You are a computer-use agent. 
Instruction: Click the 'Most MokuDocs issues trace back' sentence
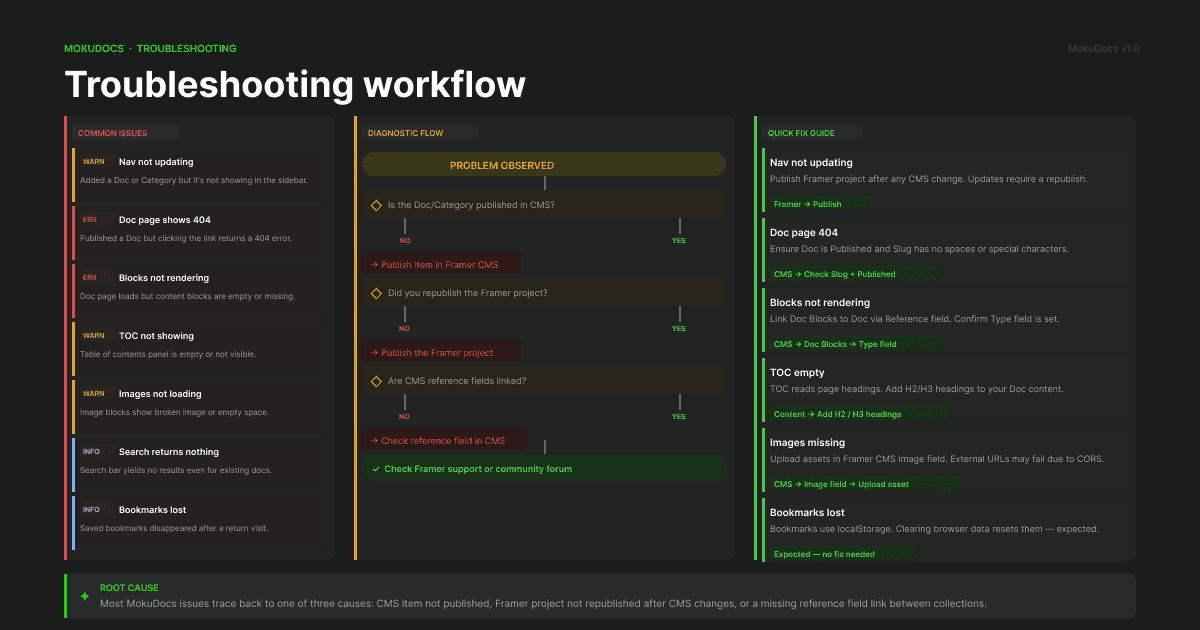pos(543,603)
